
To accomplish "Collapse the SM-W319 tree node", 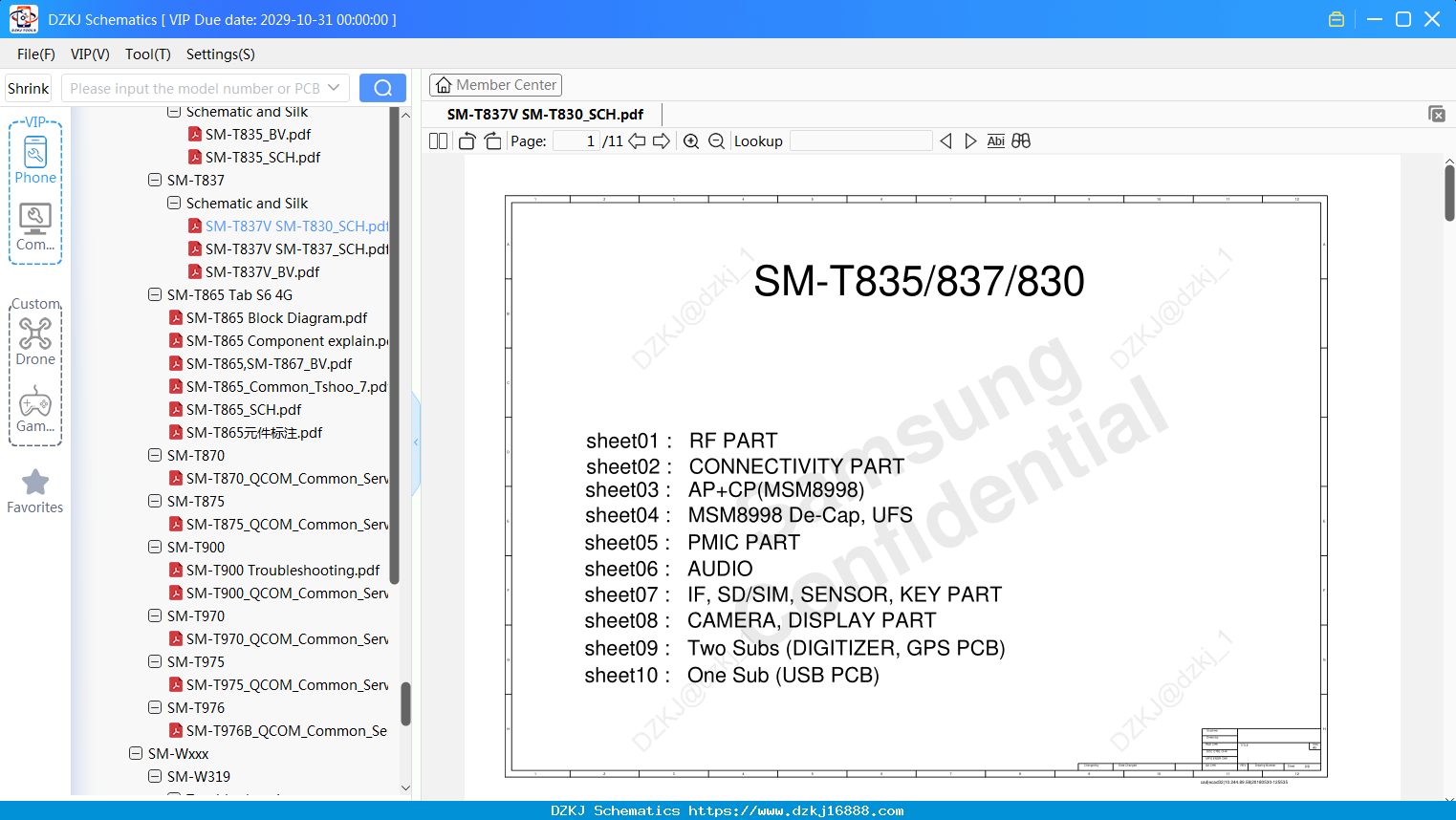I will (155, 776).
